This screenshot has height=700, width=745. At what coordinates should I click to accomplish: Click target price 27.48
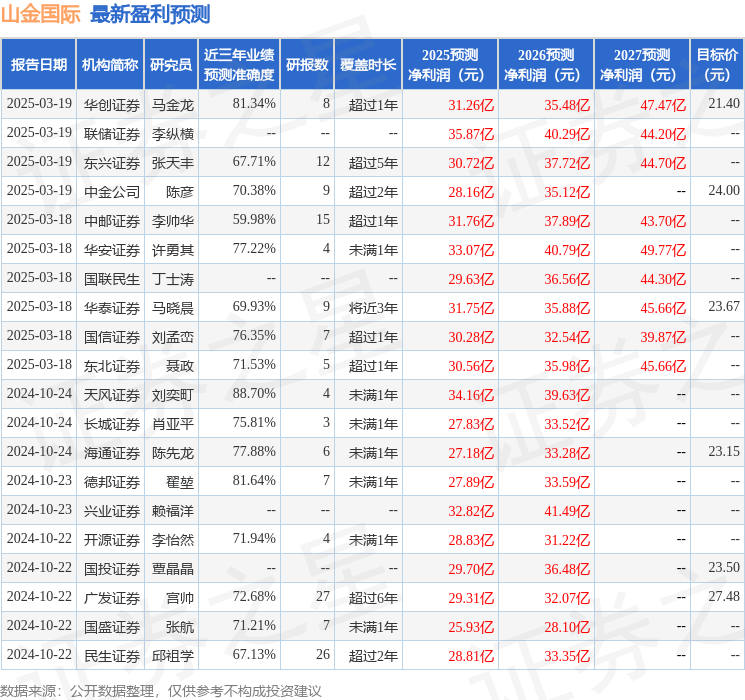(x=724, y=596)
